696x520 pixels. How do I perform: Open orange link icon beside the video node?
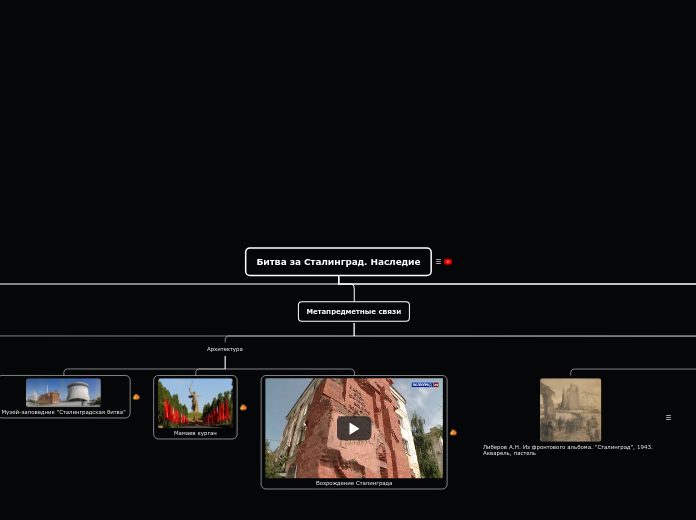point(453,432)
